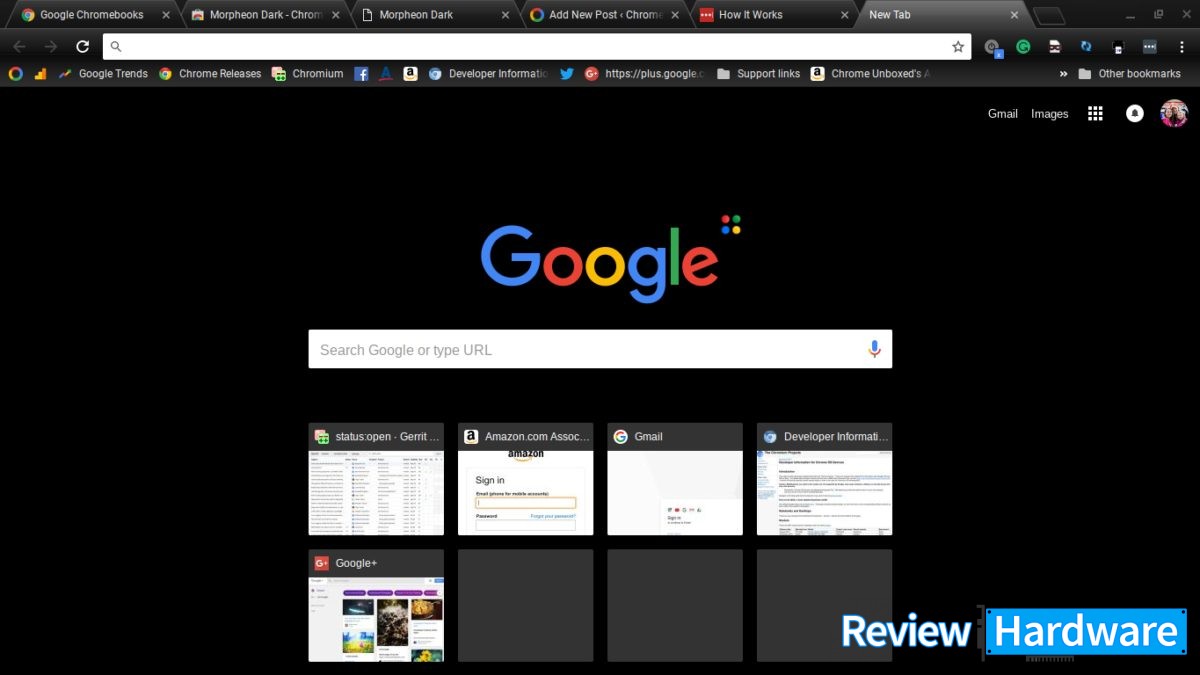
Task: Open the Google+ most-visited thumbnail
Action: click(376, 605)
